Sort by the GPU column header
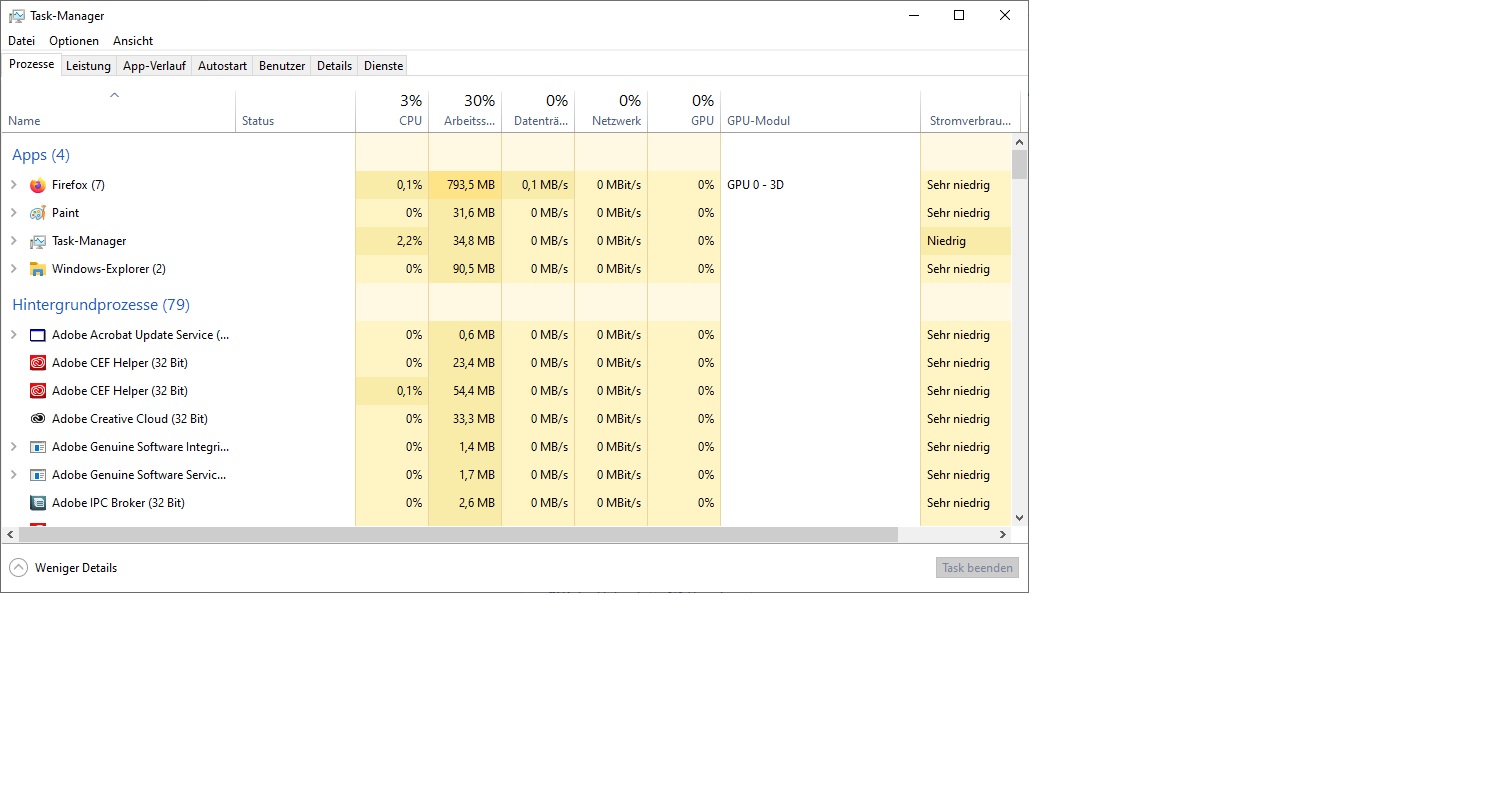Screen dimensions: 1489x788 click(684, 111)
